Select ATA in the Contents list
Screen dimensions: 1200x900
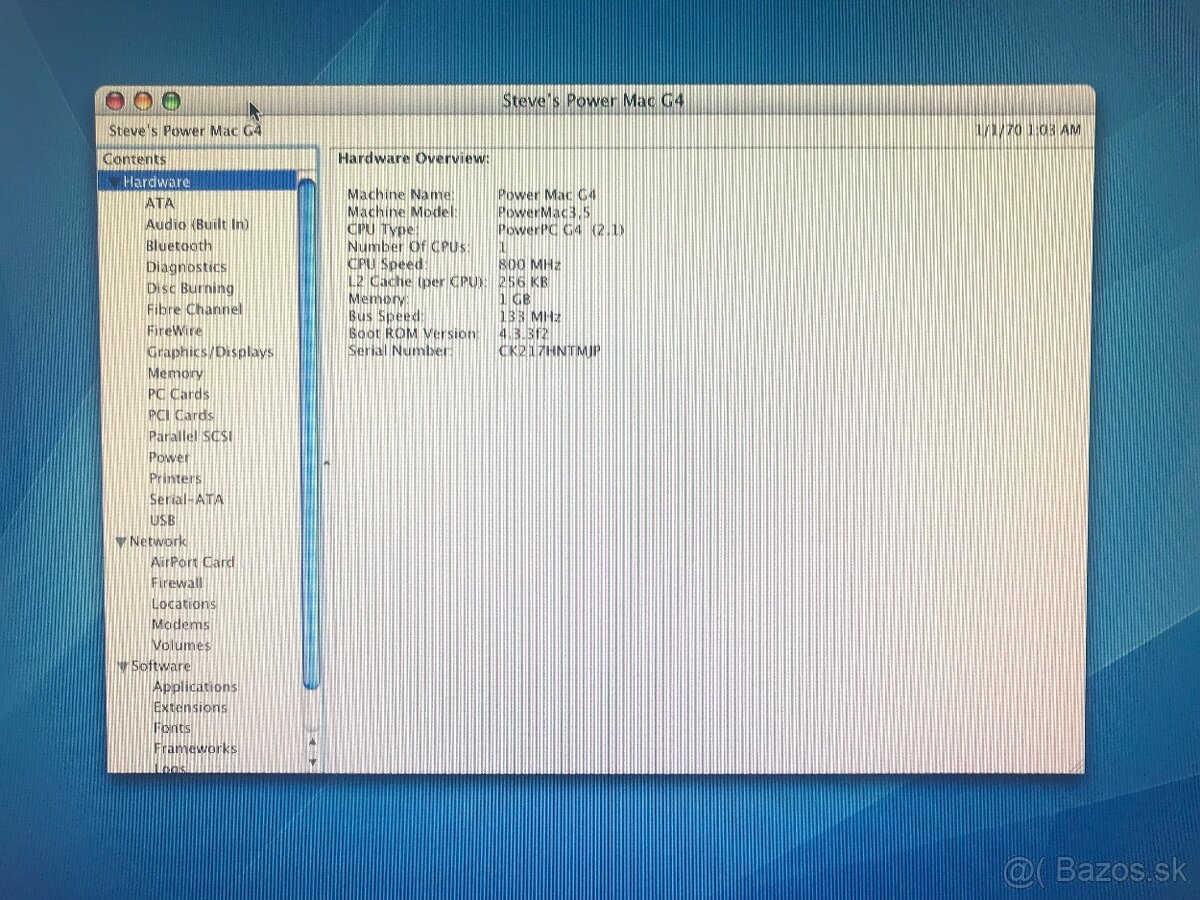[159, 203]
